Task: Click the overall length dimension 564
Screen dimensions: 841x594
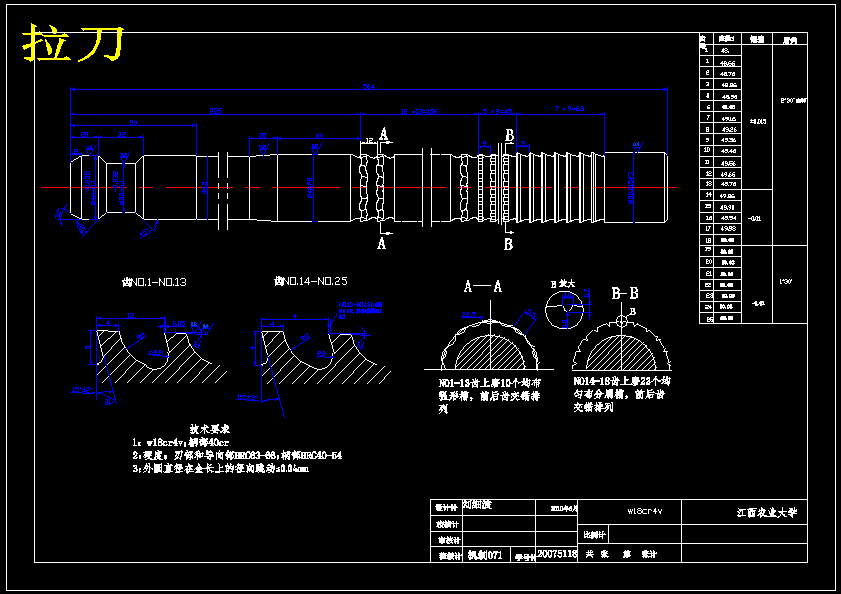Action: click(368, 86)
